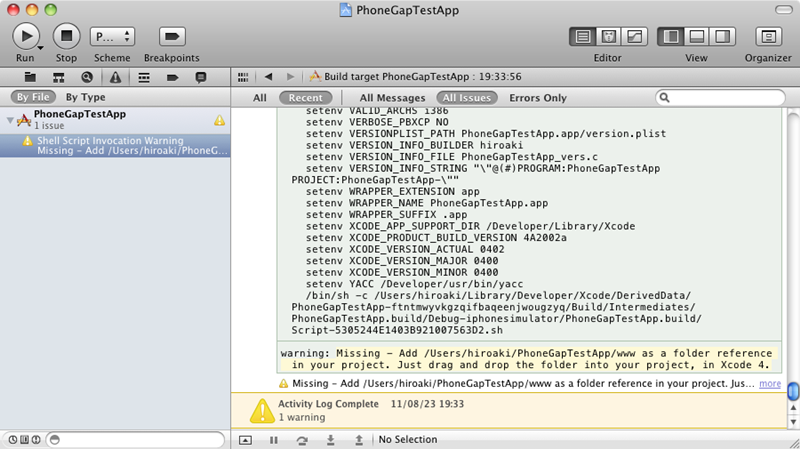Image resolution: width=800 pixels, height=449 pixels.
Task: Click the Run button options arrow
Action: (40, 47)
